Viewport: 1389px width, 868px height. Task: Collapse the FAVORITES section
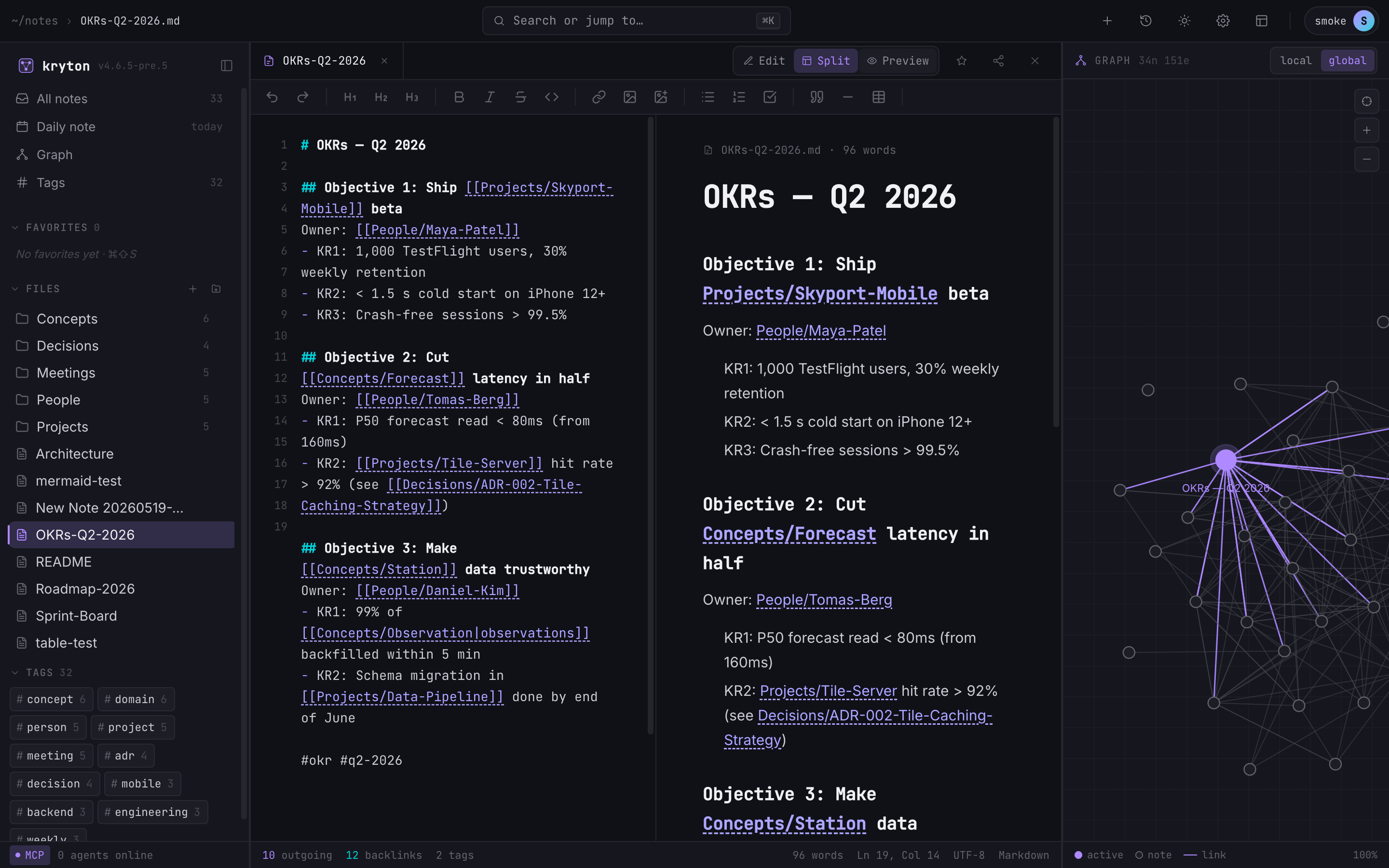click(x=56, y=228)
